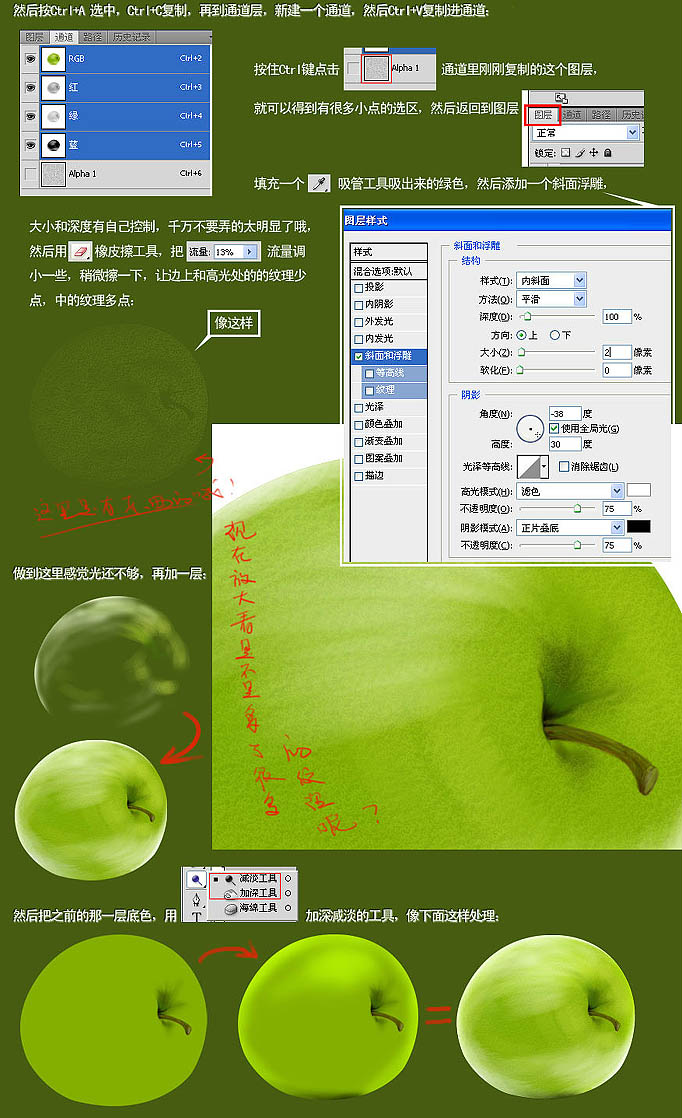Click the red-boxed 图层 tab in the layers panel snippet

(543, 115)
